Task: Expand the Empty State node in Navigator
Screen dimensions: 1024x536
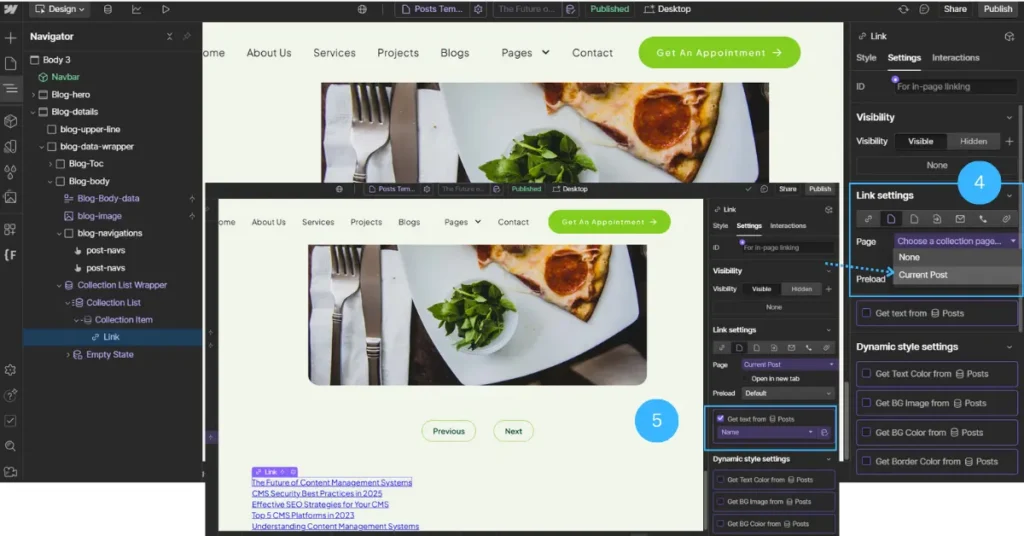Action: coord(68,355)
